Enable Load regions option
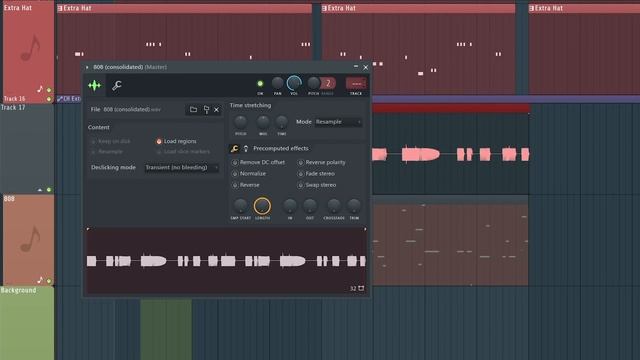Screen dimensions: 640x360 (176, 141)
